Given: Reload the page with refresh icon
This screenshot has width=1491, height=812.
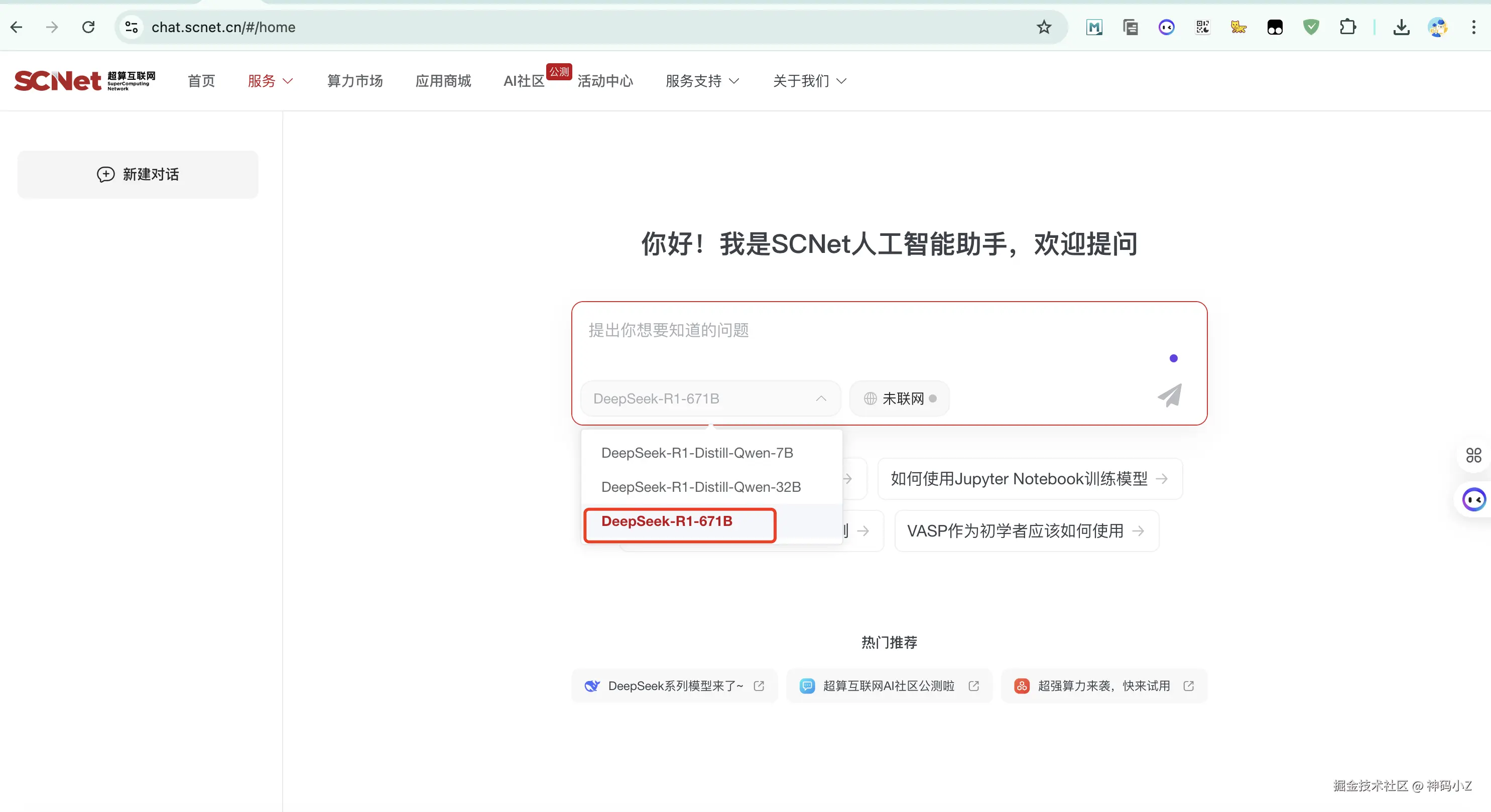Looking at the screenshot, I should pyautogui.click(x=88, y=27).
